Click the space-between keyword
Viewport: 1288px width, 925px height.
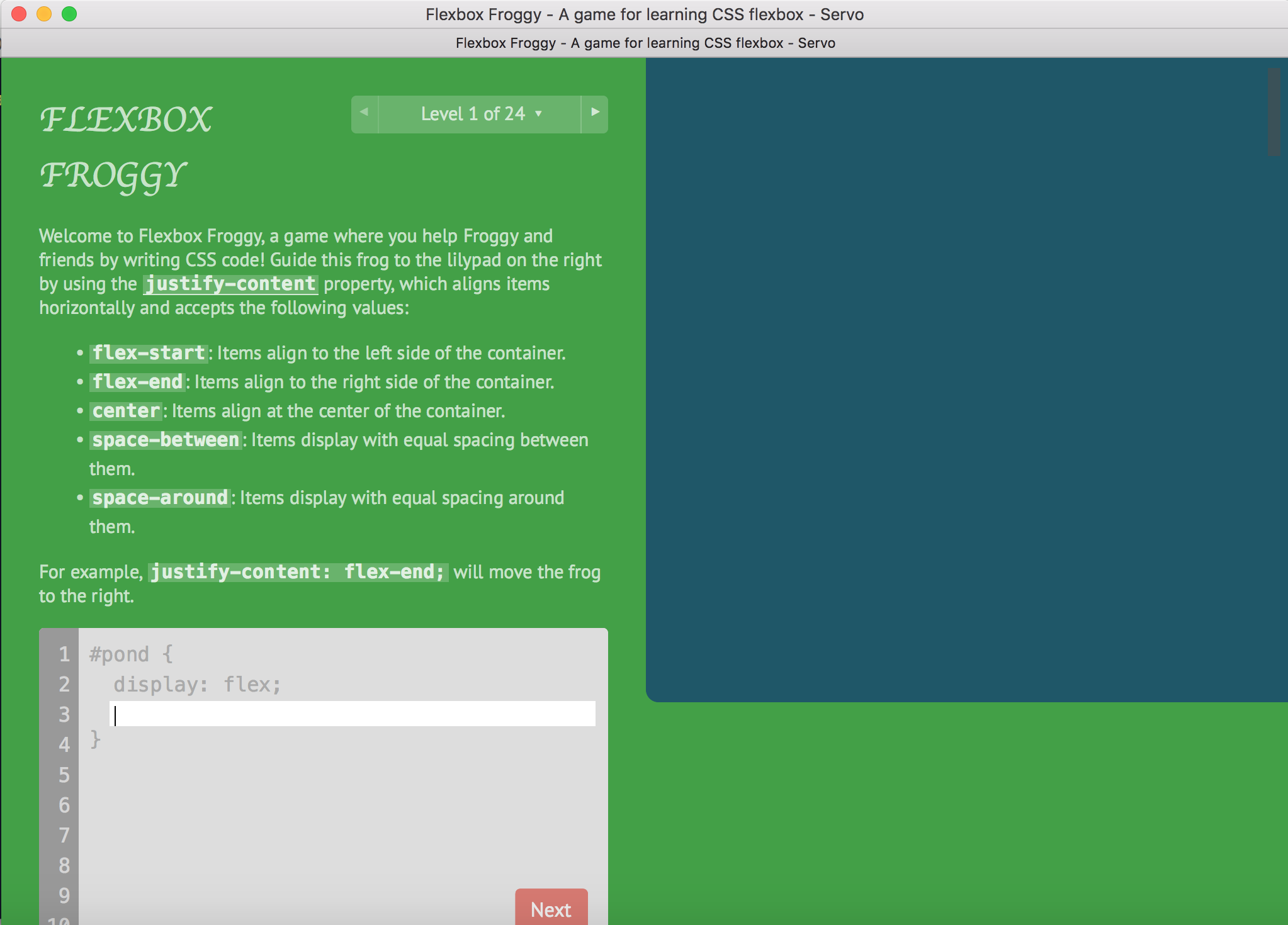point(166,440)
